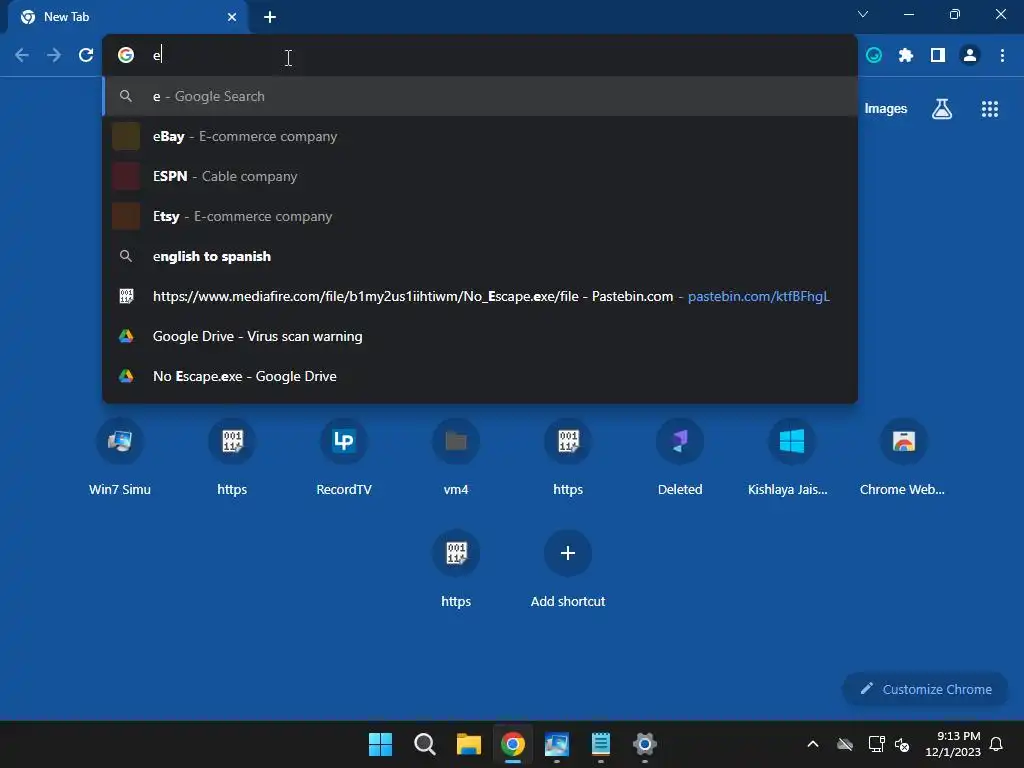1024x768 pixels.
Task: Expand the tab search dropdown arrow
Action: (863, 14)
